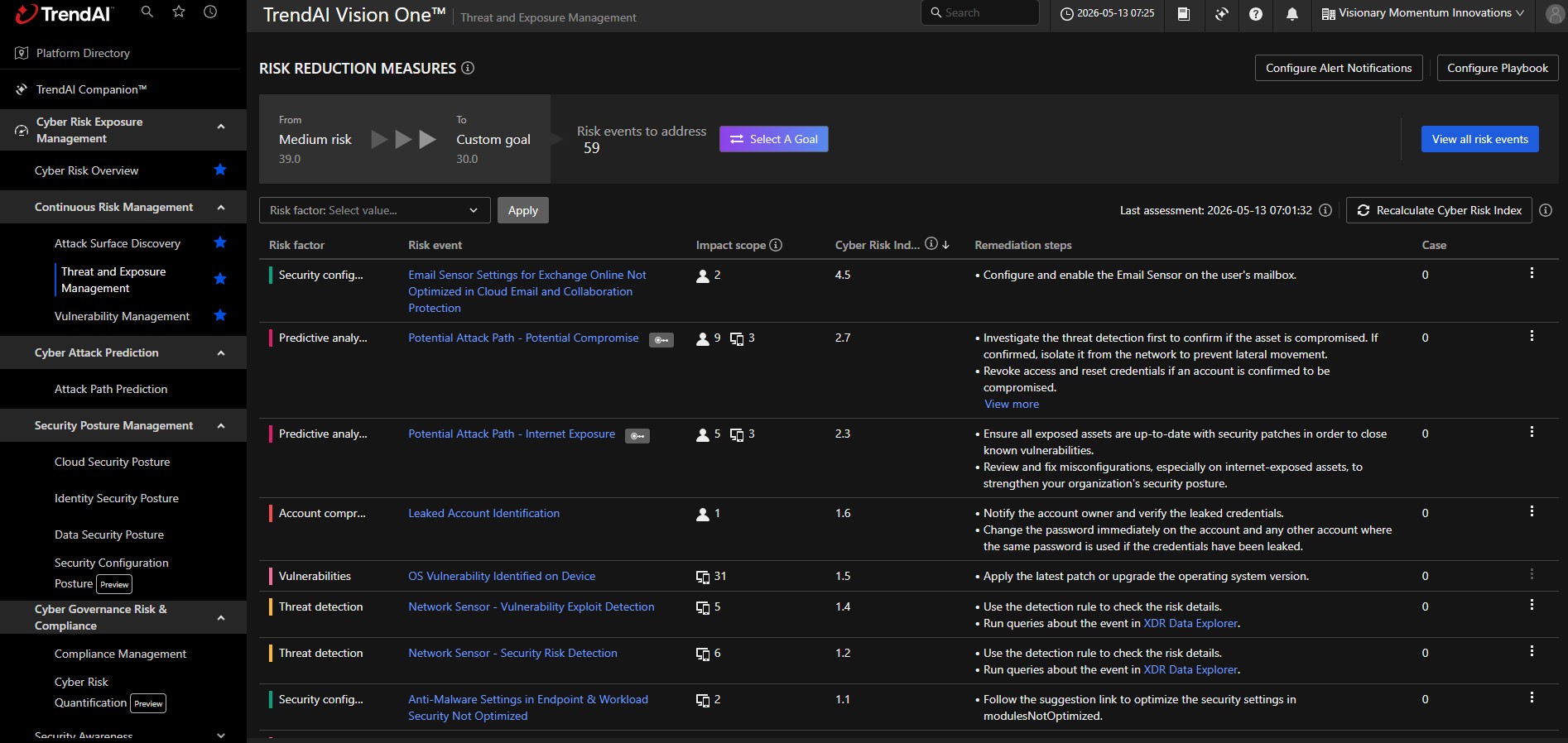Open more options for Leaked Account Identification row

pos(1532,511)
